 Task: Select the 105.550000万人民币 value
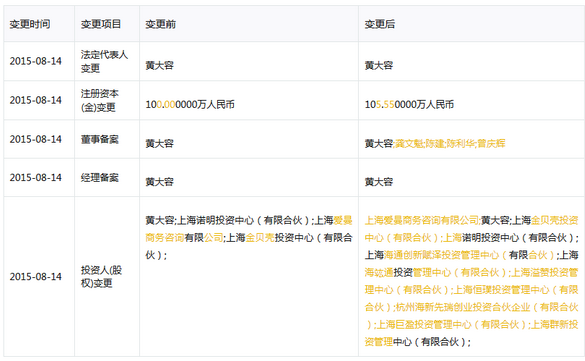[x=409, y=104]
